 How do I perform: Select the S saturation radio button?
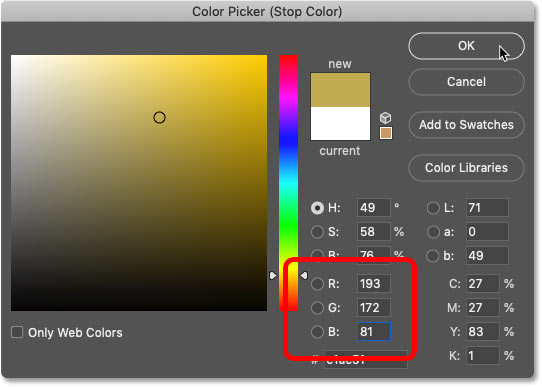(317, 232)
